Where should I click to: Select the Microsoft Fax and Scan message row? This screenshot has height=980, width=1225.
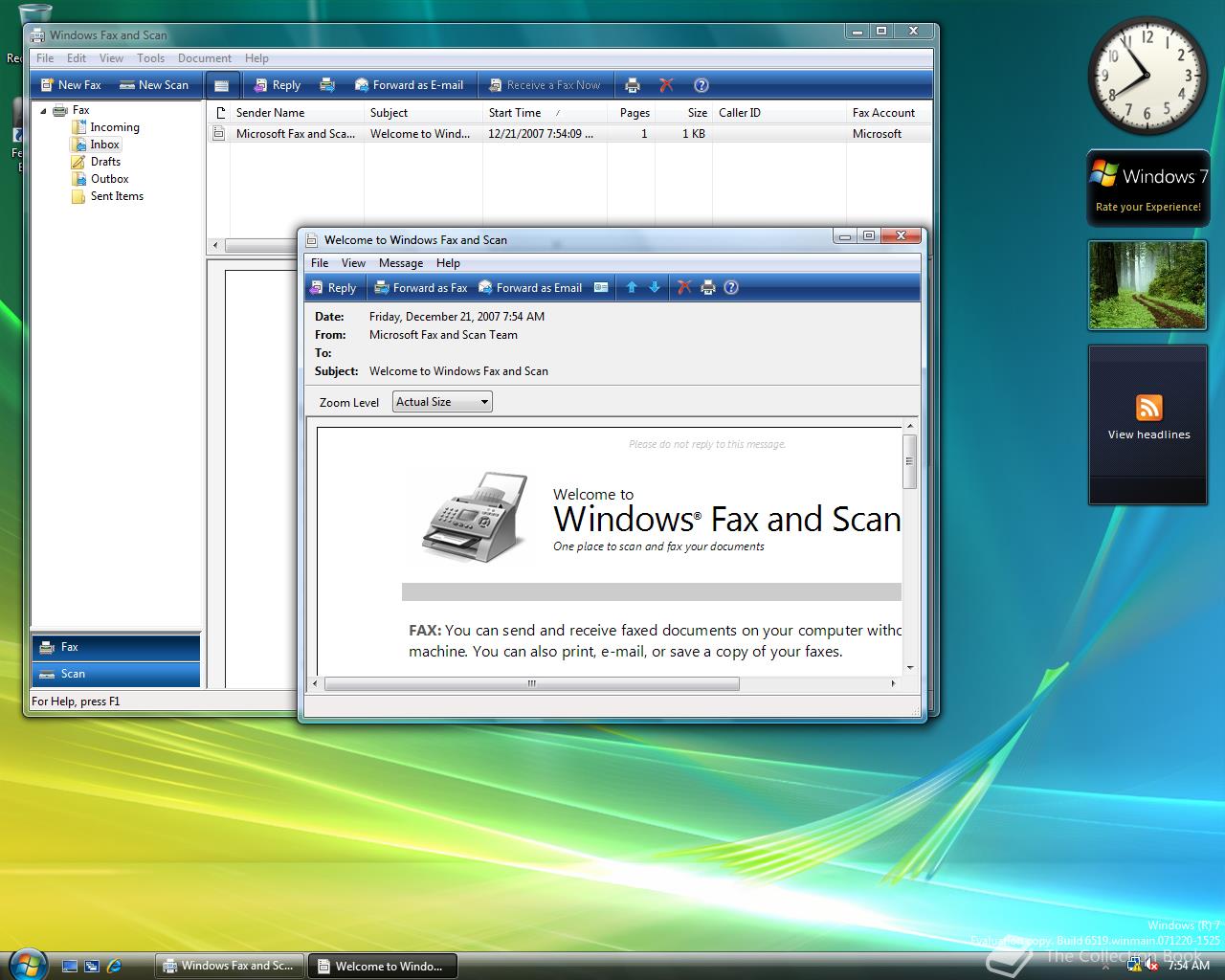(x=568, y=134)
